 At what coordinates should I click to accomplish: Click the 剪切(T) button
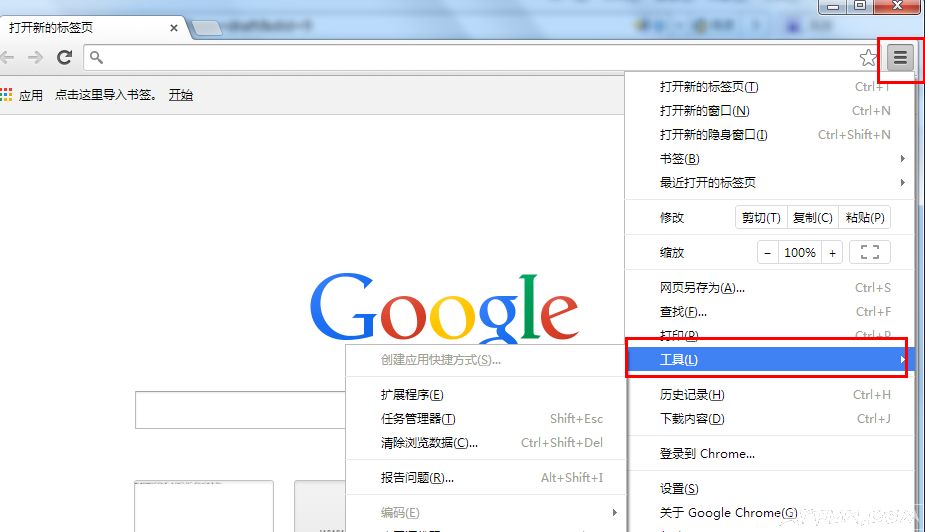click(761, 218)
